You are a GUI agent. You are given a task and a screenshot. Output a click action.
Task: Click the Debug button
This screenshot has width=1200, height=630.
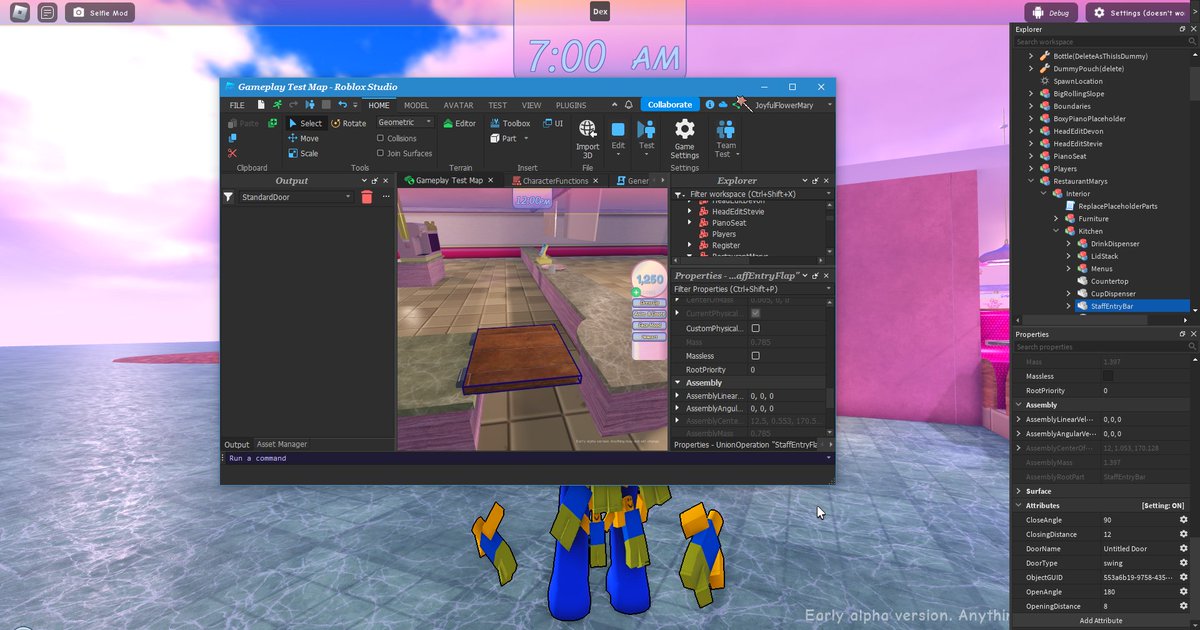coord(1052,13)
